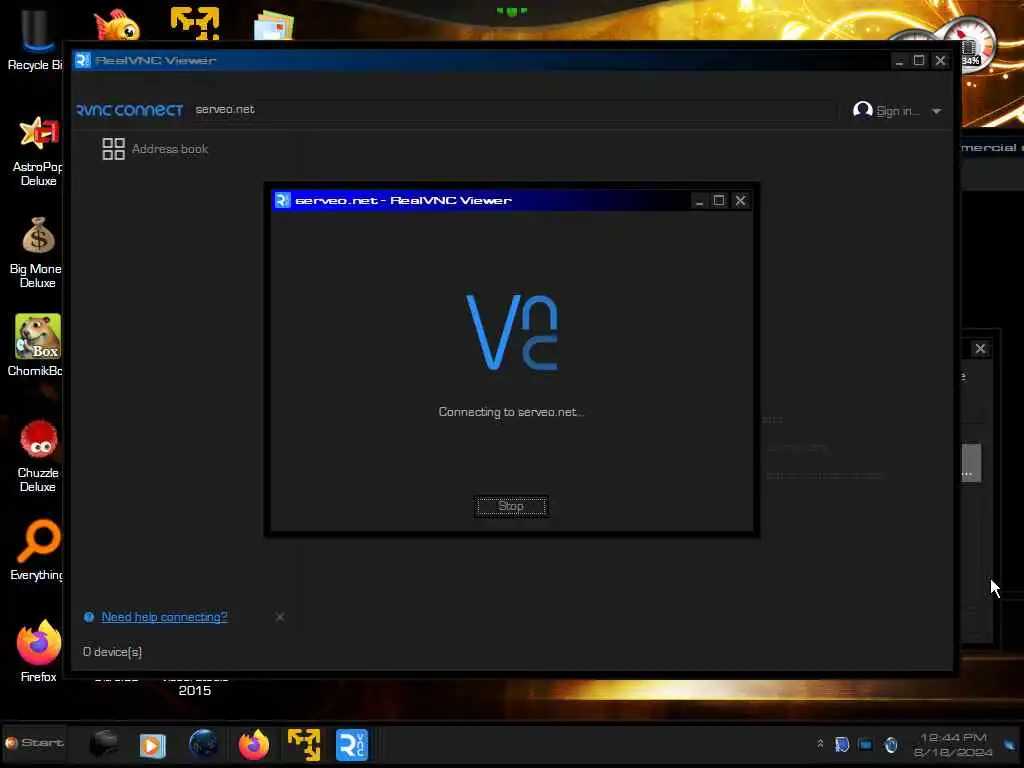Viewport: 1024px width, 768px height.
Task: Maximize the main RealVNC Viewer window
Action: [919, 60]
